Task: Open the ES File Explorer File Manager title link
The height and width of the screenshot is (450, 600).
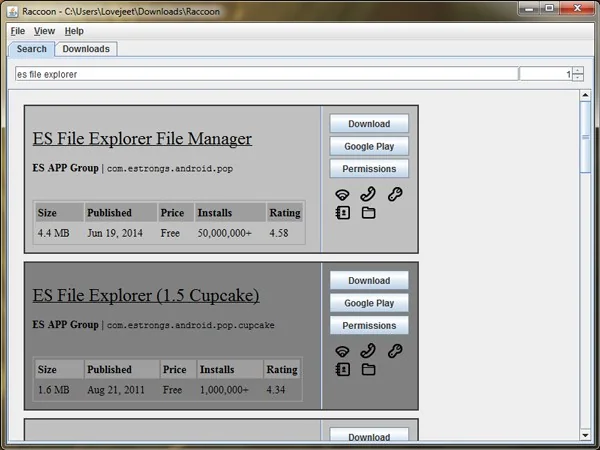Action: (x=142, y=139)
